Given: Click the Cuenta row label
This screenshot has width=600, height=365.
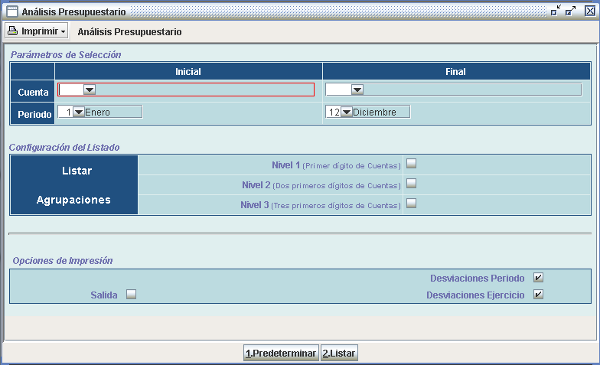Looking at the screenshot, I should pos(33,92).
